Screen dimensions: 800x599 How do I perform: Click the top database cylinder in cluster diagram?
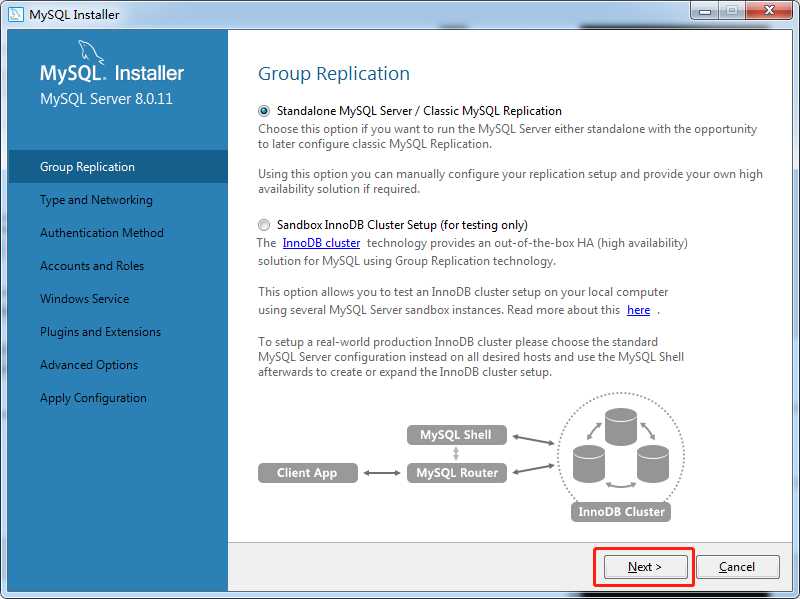621,427
